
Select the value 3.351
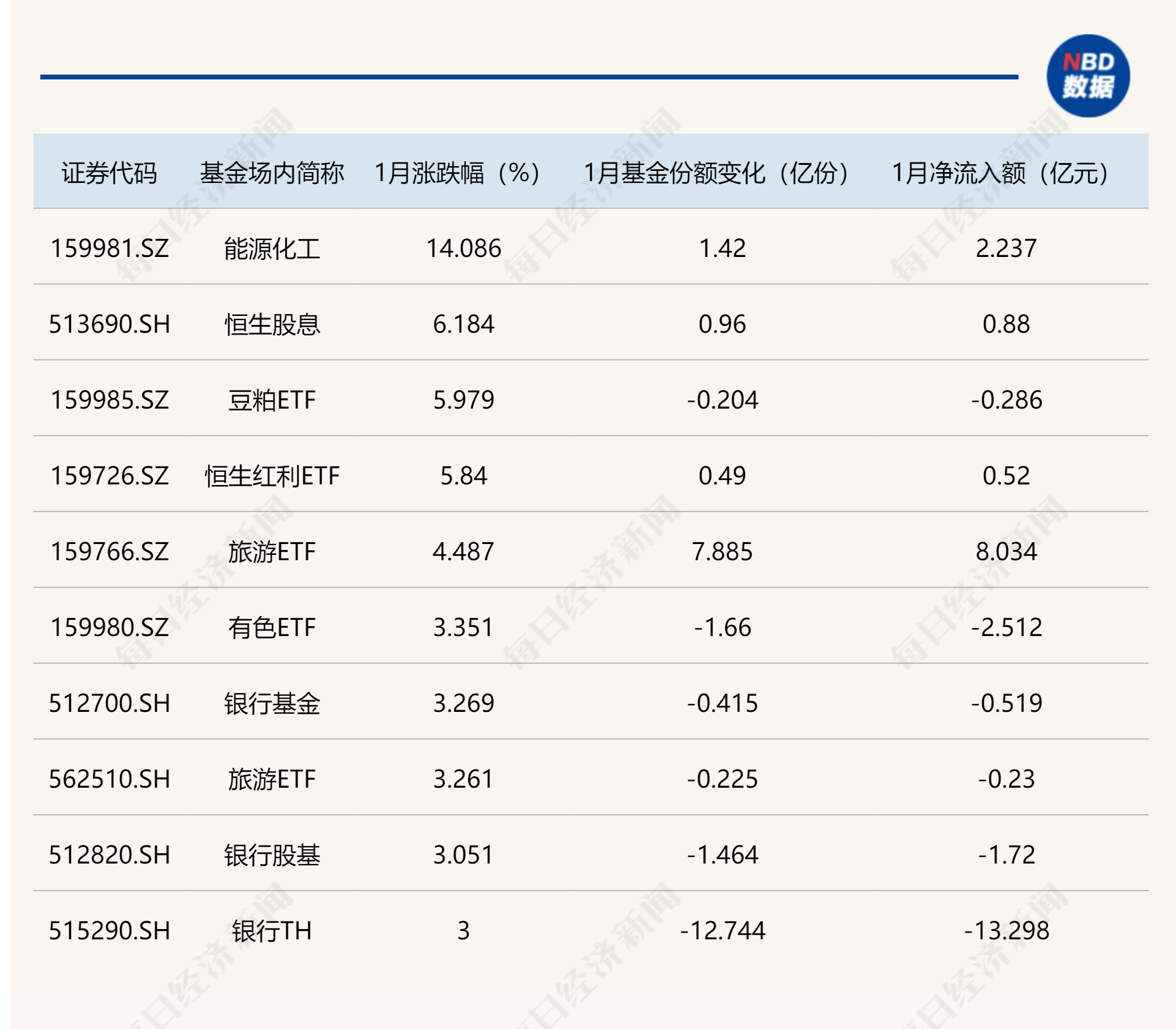[x=463, y=628]
